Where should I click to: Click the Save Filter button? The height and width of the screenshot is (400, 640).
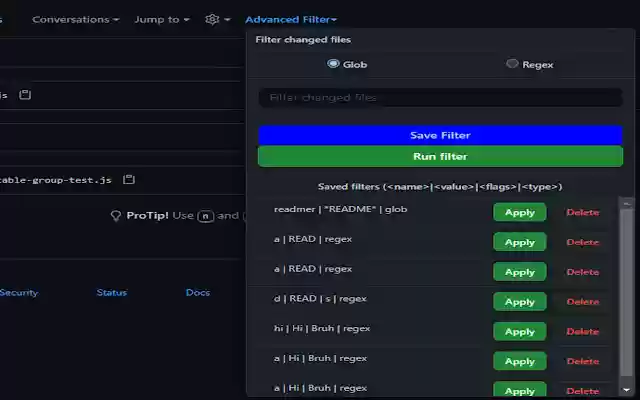(440, 135)
